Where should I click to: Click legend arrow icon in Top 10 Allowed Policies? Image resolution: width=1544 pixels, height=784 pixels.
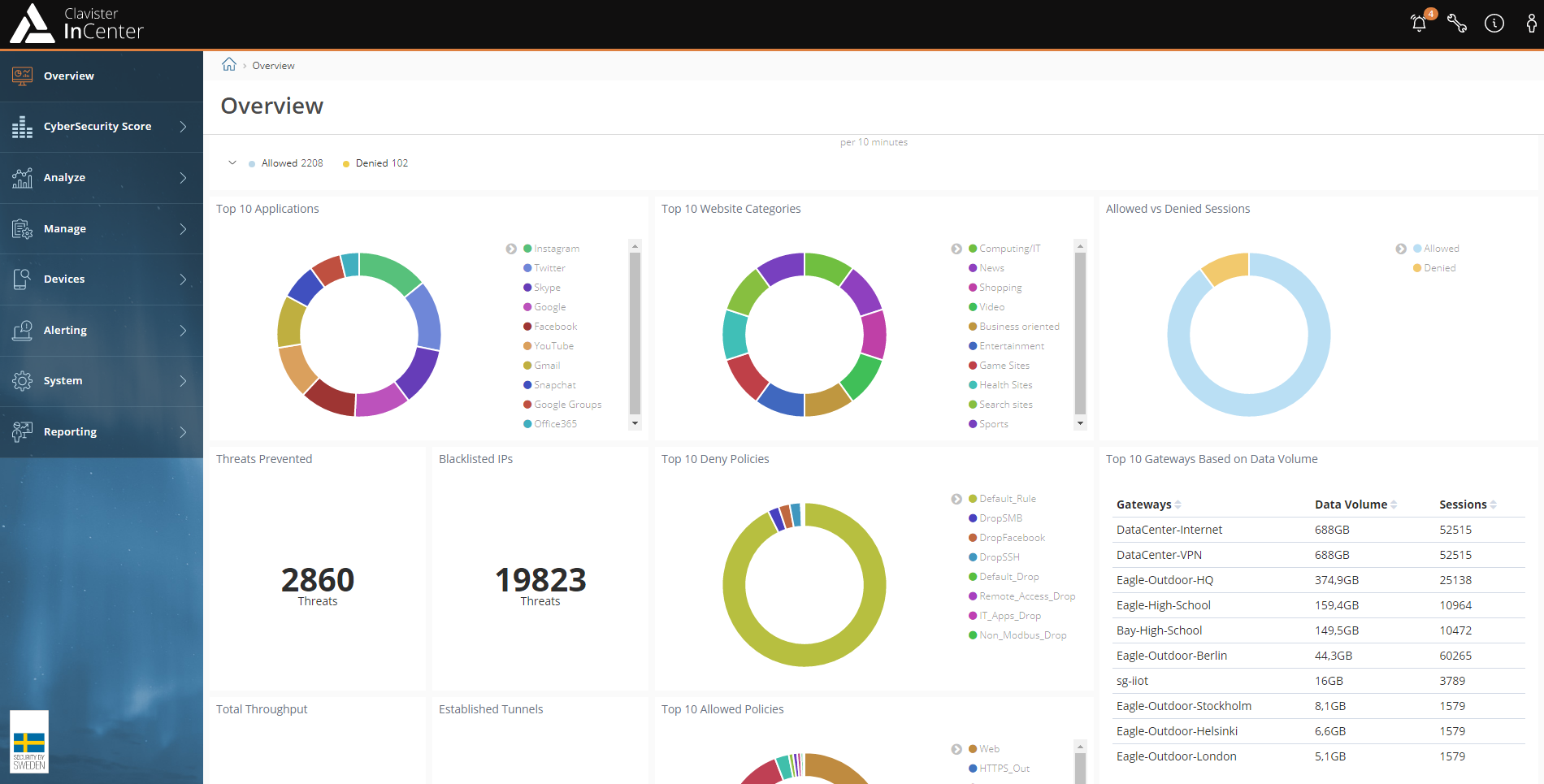(956, 749)
